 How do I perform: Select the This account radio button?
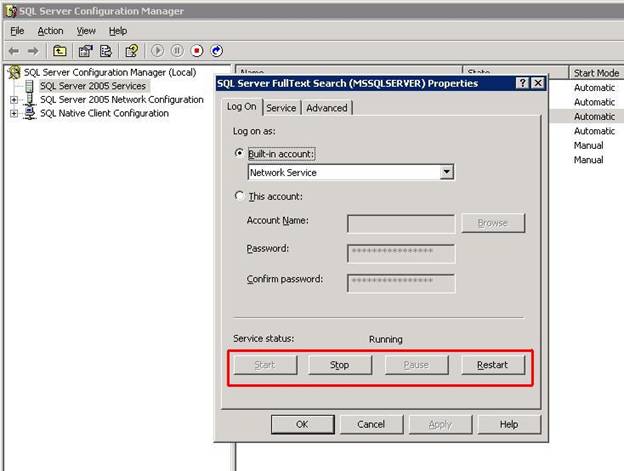pos(239,196)
